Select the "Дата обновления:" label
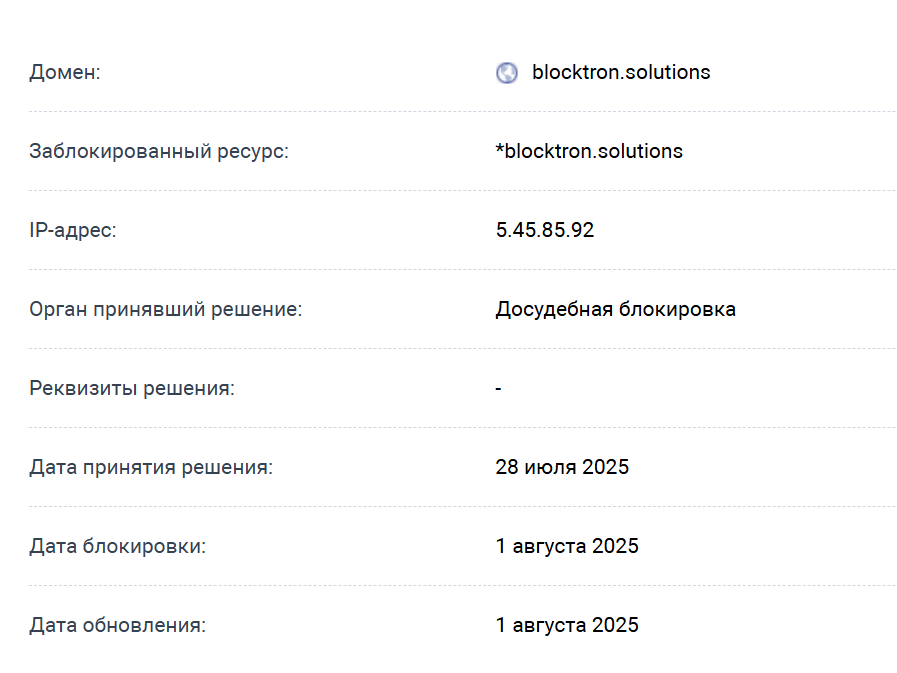The image size is (897, 673). [118, 626]
